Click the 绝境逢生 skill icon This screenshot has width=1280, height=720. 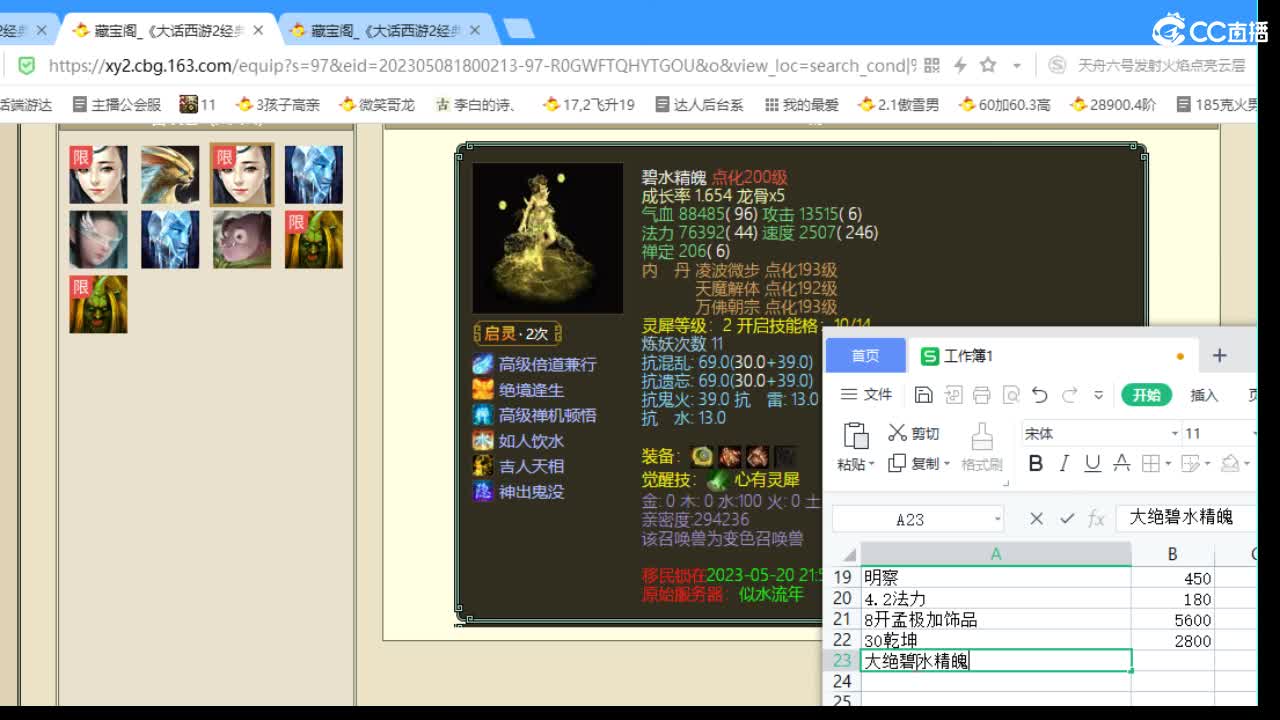click(483, 390)
